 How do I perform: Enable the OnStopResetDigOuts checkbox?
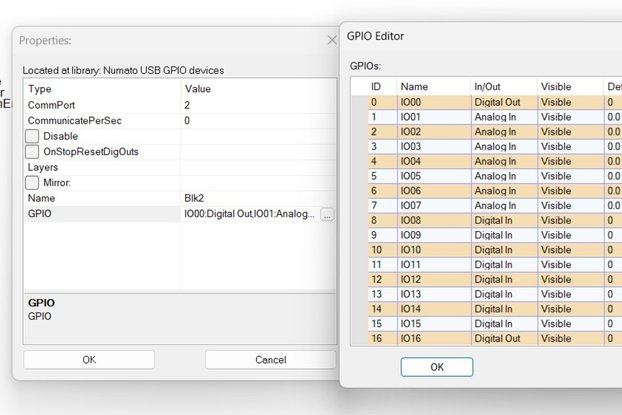coord(32,151)
